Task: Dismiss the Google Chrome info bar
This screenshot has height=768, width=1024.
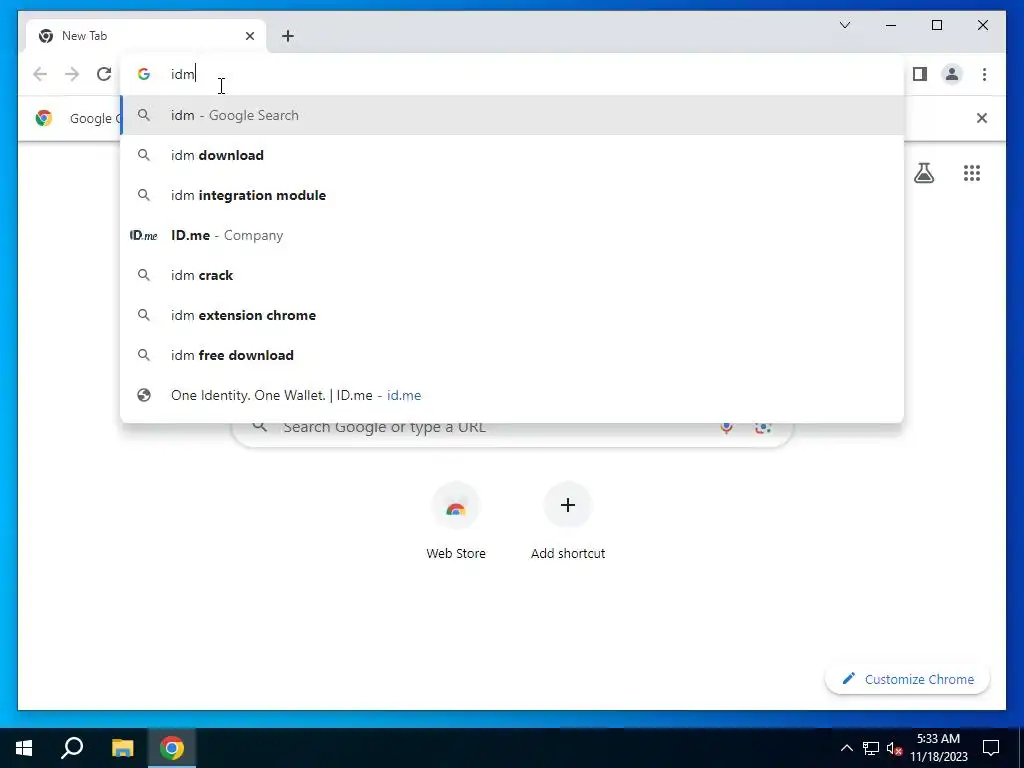Action: click(981, 118)
